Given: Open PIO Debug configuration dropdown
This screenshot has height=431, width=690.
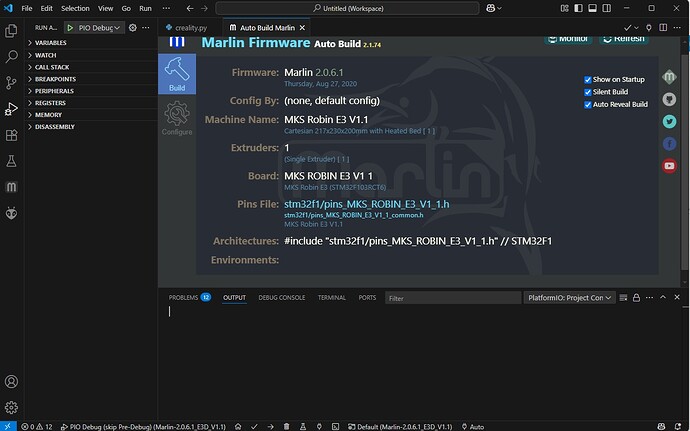Looking at the screenshot, I should (99, 28).
